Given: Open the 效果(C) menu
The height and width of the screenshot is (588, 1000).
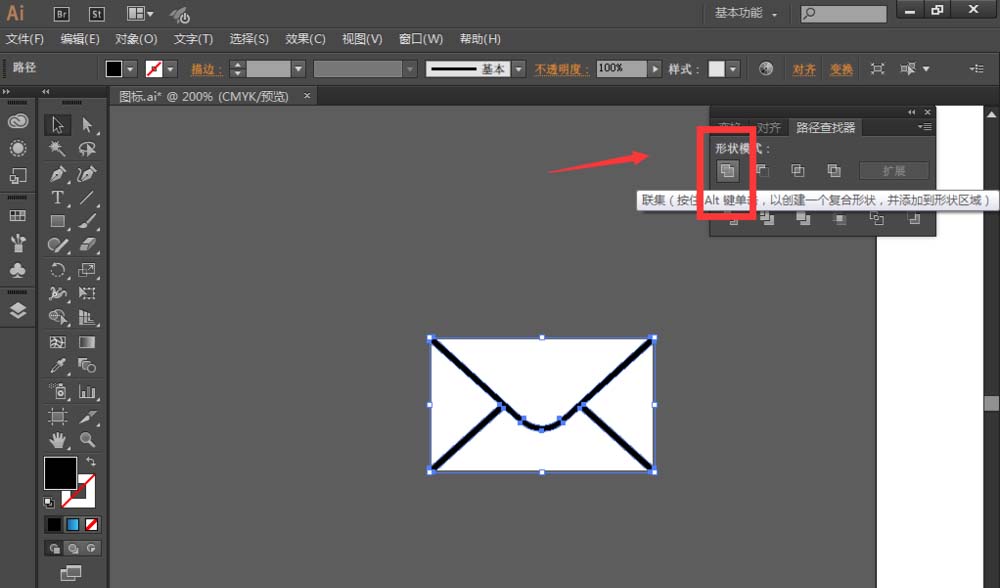Looking at the screenshot, I should 305,39.
